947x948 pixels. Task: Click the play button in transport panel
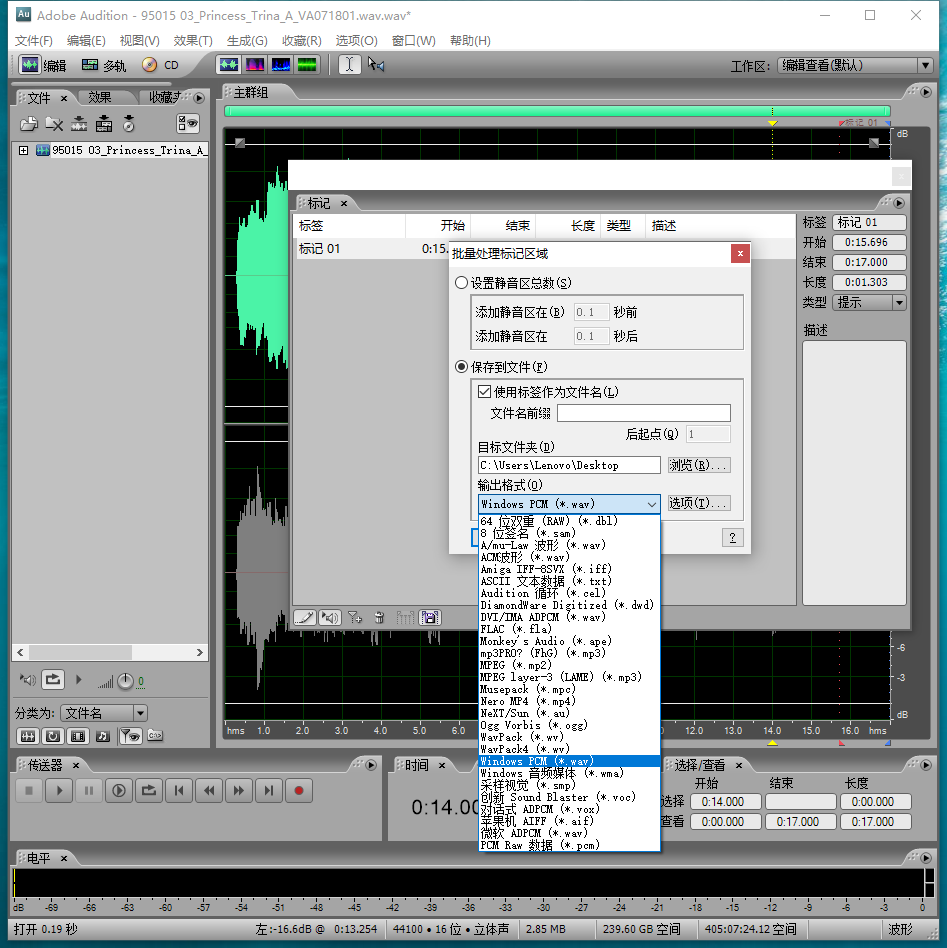(59, 791)
